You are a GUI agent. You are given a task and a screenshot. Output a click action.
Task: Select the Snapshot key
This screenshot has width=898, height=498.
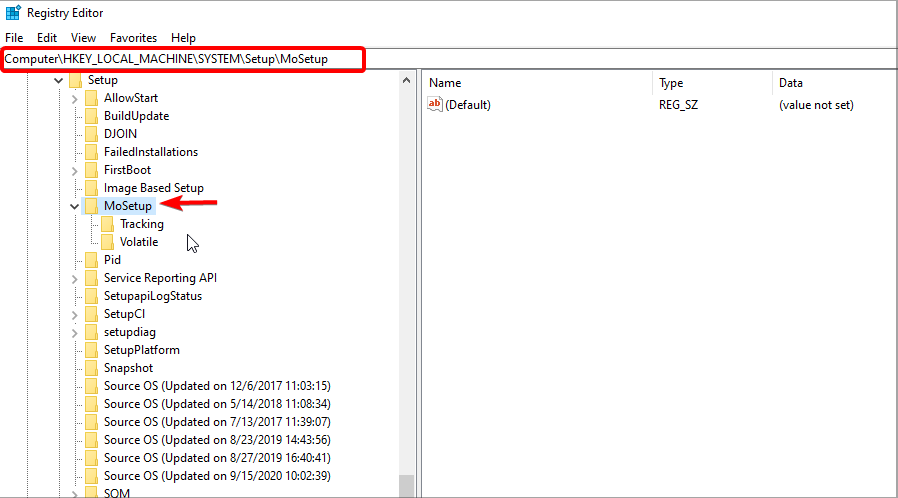click(128, 369)
